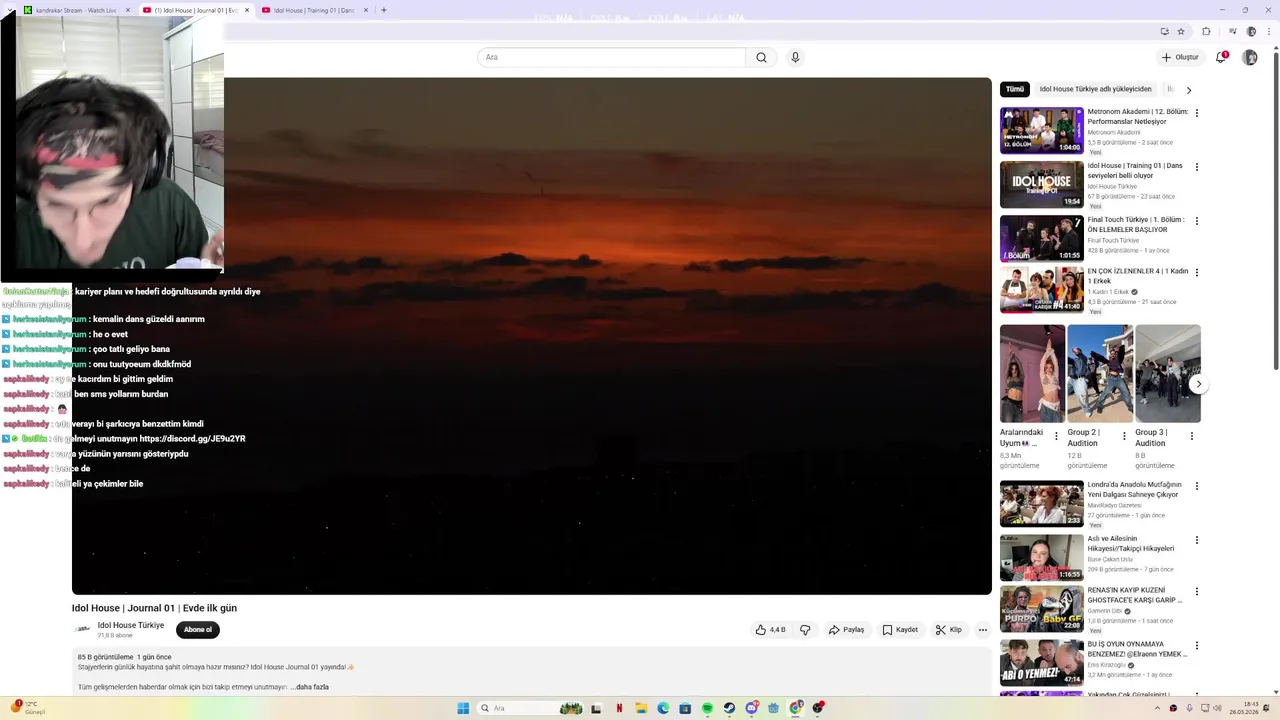Open the Chrome media control icon
1280x720 pixels.
click(1233, 32)
